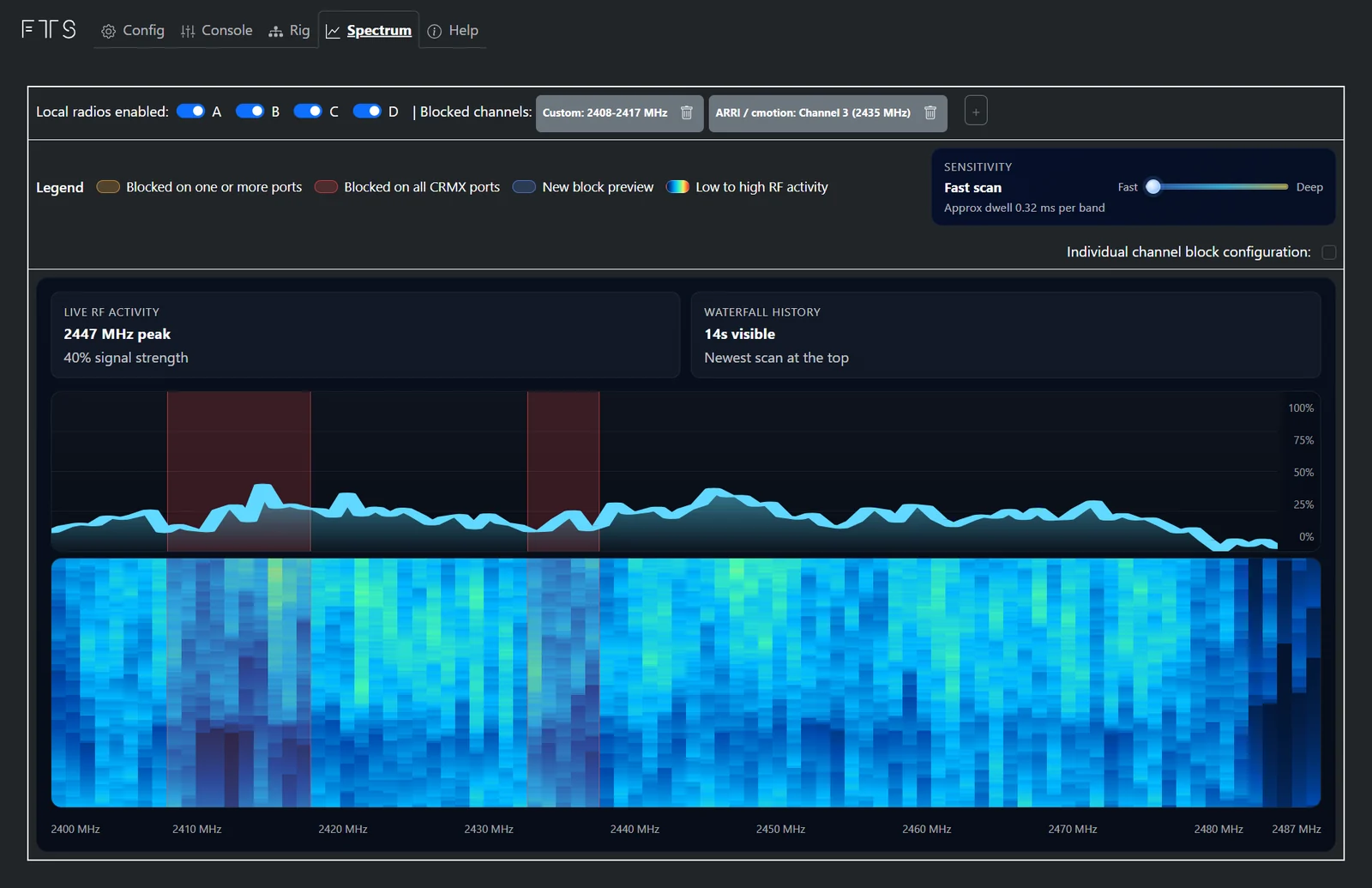Click the 2487 MHz axis label
Image resolution: width=1372 pixels, height=888 pixels.
(1296, 829)
